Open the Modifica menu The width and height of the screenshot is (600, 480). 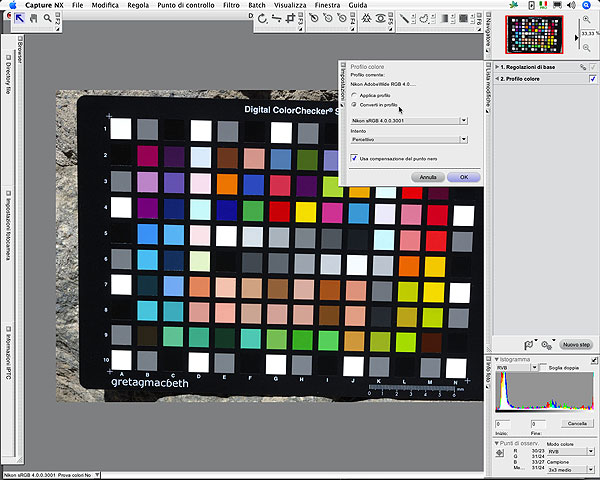[x=105, y=5]
